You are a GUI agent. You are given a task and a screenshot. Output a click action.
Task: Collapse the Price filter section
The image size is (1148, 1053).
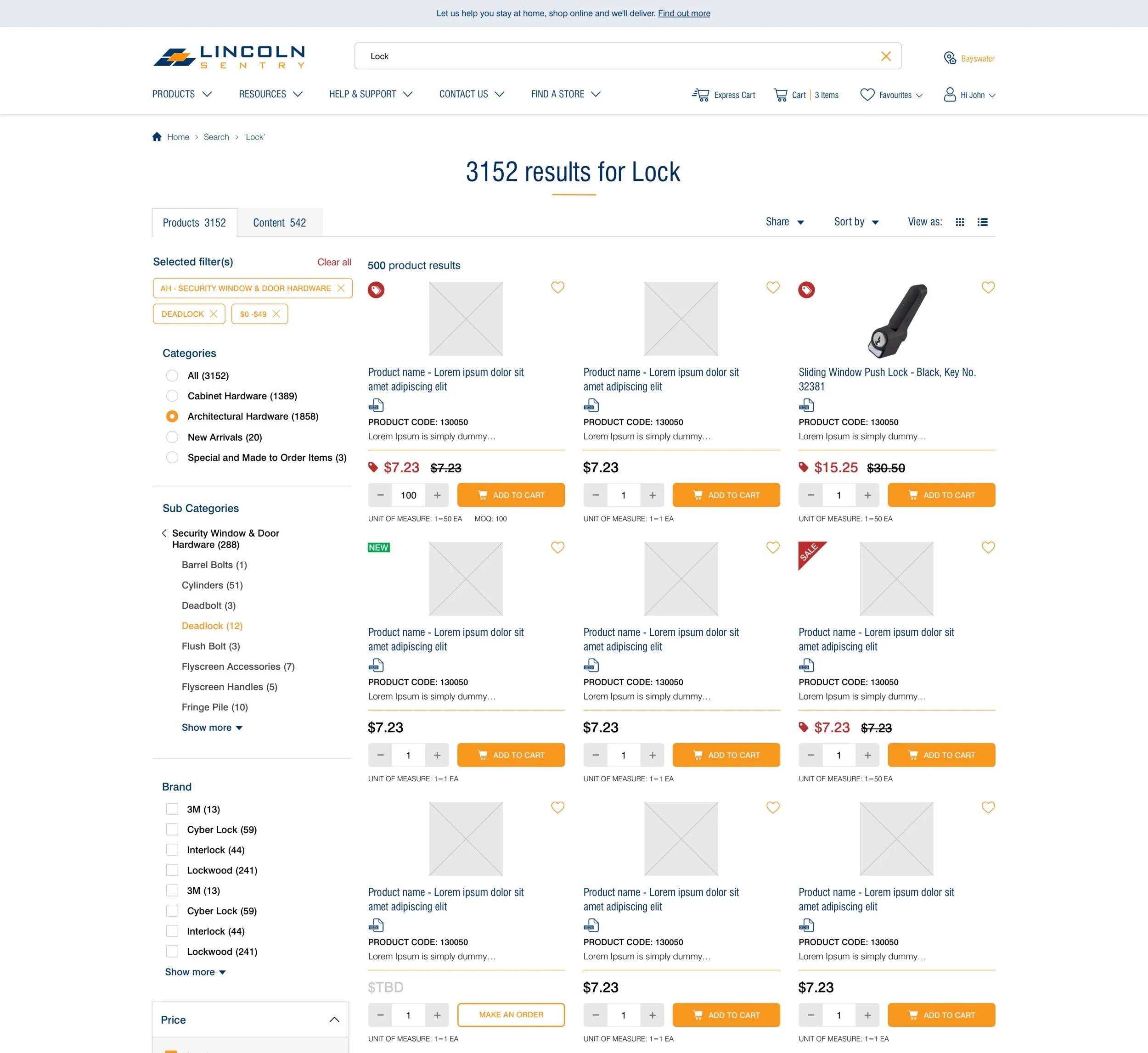333,1019
